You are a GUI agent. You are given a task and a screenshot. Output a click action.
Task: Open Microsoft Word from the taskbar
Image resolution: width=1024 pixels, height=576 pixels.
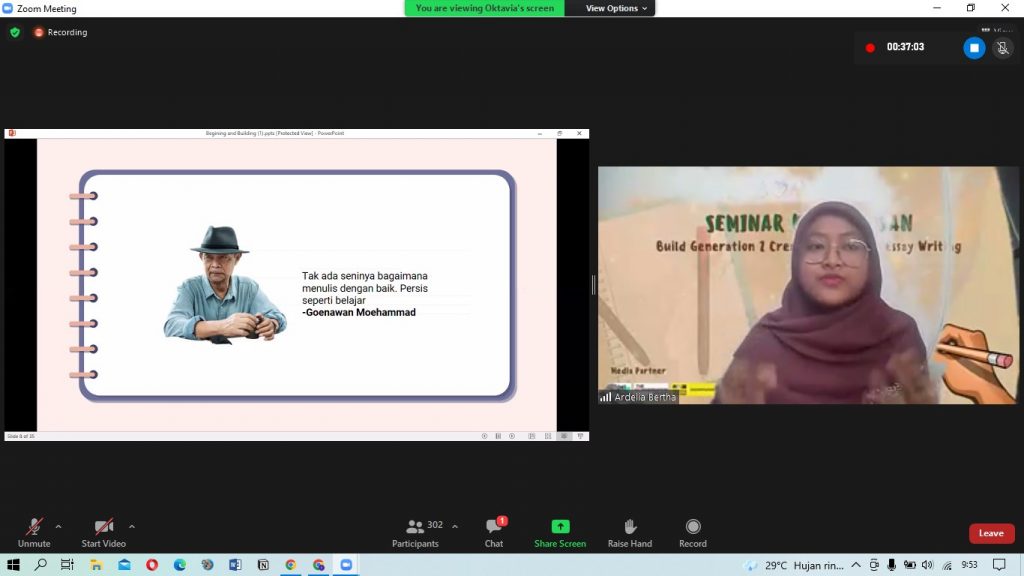click(235, 565)
